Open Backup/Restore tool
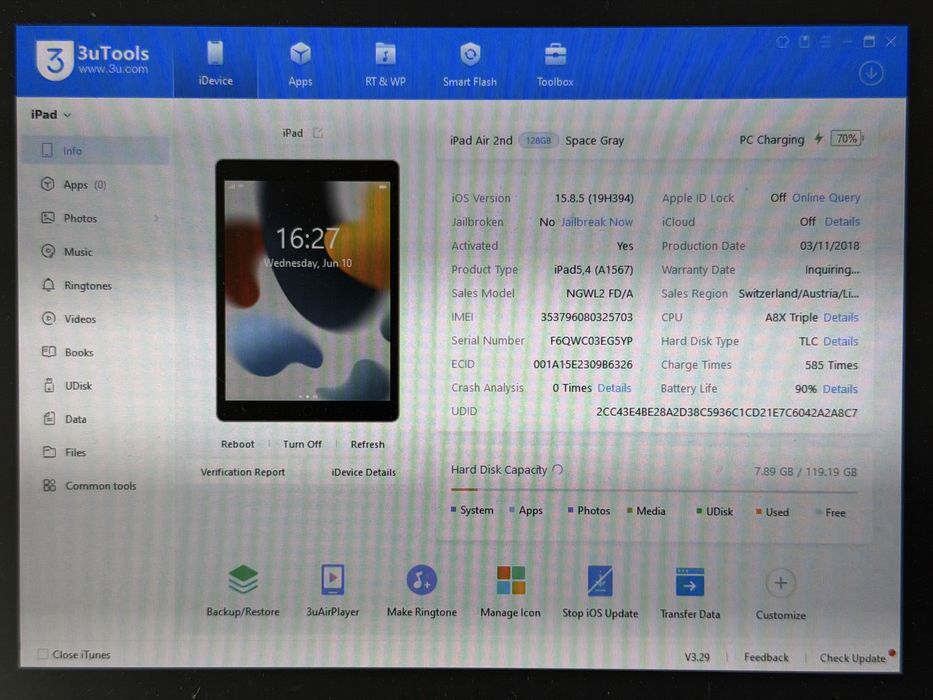This screenshot has width=933, height=700. pos(243,590)
